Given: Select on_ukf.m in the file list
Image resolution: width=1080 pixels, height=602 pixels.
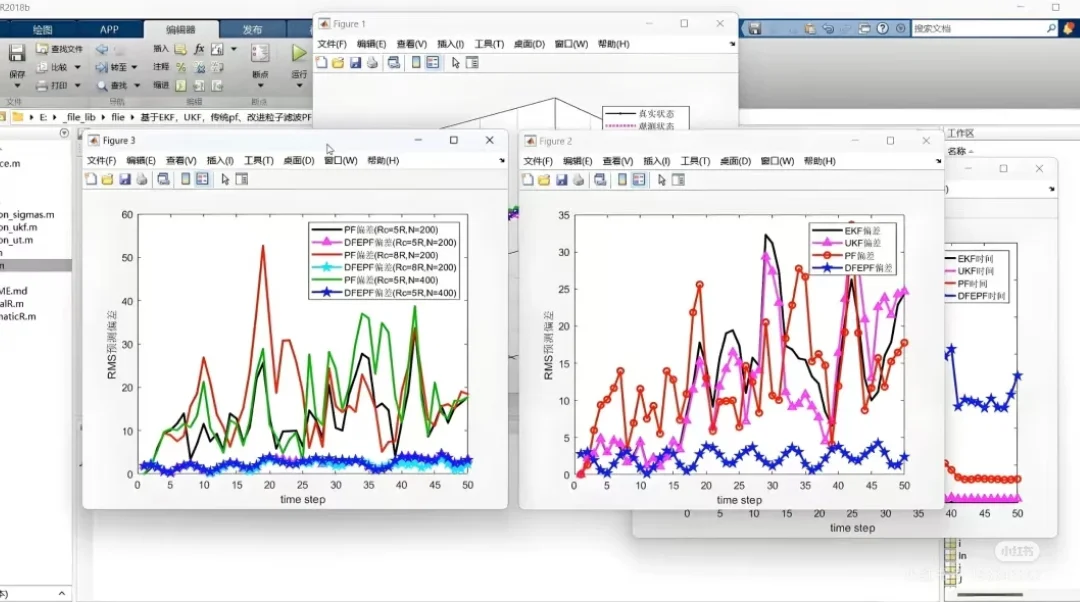Looking at the screenshot, I should 19,227.
